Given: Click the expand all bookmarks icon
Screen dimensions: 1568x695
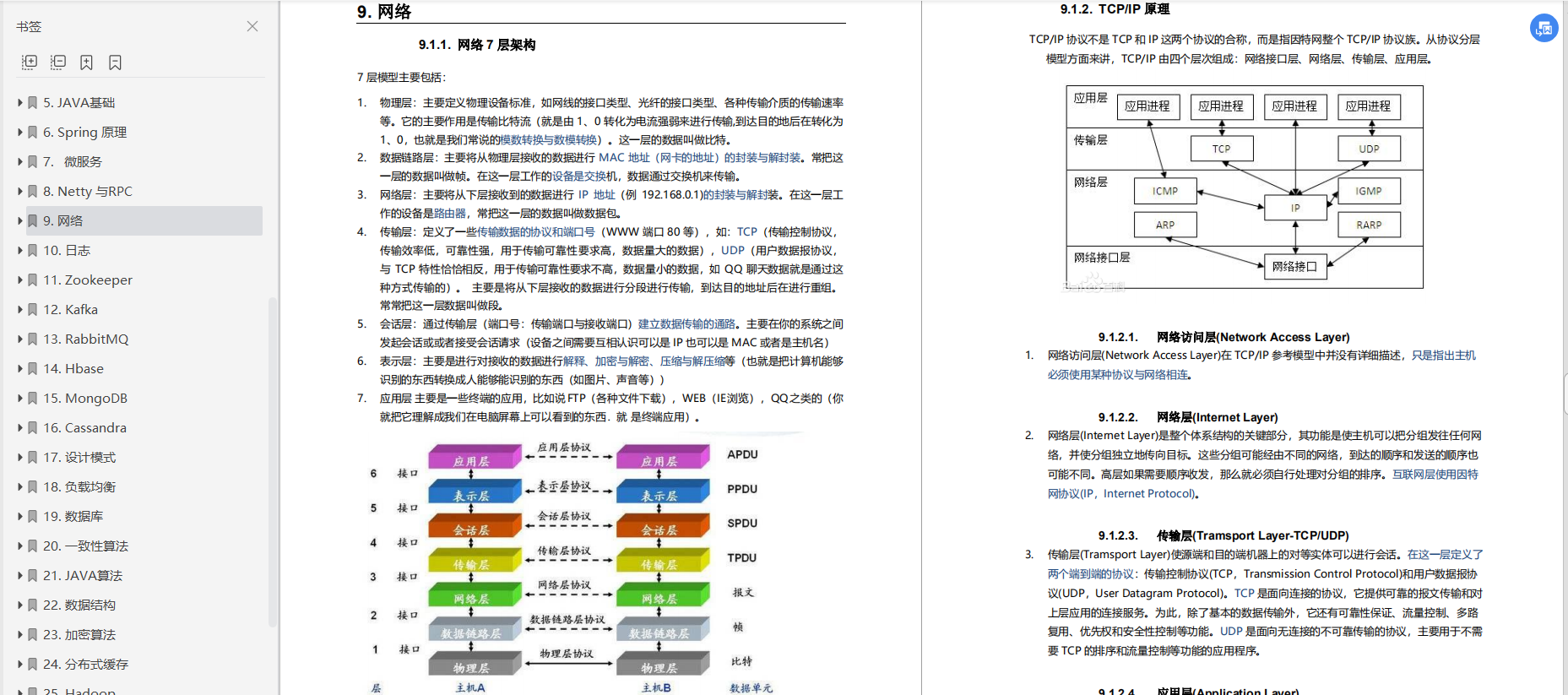Looking at the screenshot, I should [x=30, y=62].
